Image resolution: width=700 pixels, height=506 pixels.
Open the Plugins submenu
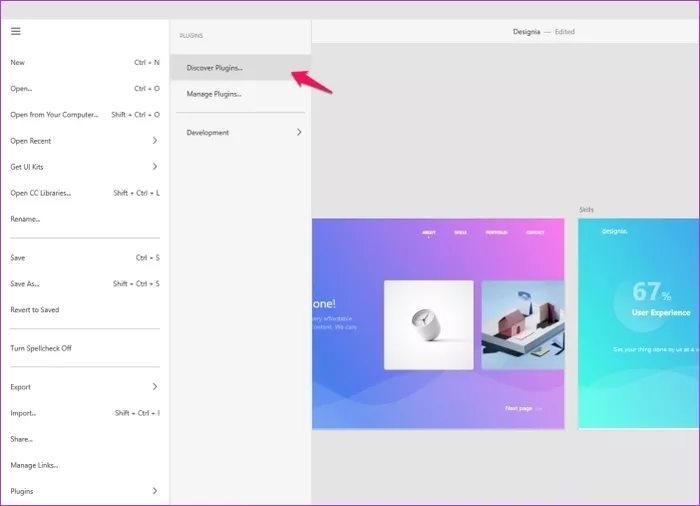tap(154, 491)
